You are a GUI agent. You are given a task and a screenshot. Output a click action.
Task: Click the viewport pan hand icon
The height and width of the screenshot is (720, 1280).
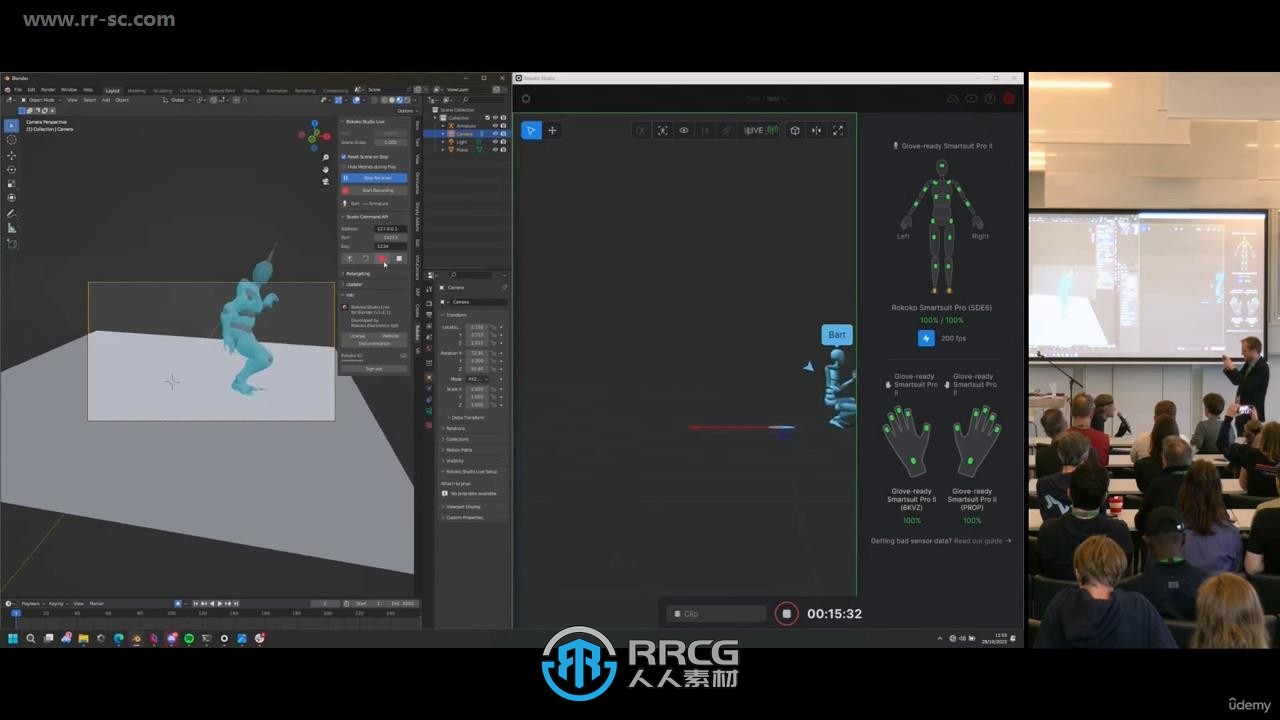coord(325,170)
